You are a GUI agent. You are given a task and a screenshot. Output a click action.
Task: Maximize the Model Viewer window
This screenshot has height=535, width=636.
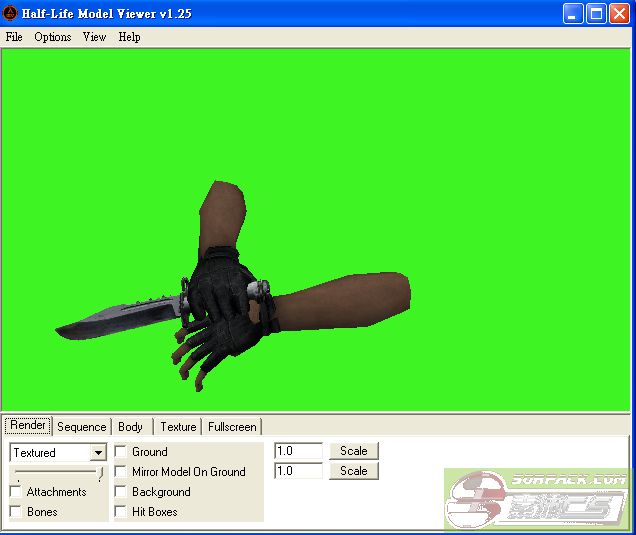point(596,13)
